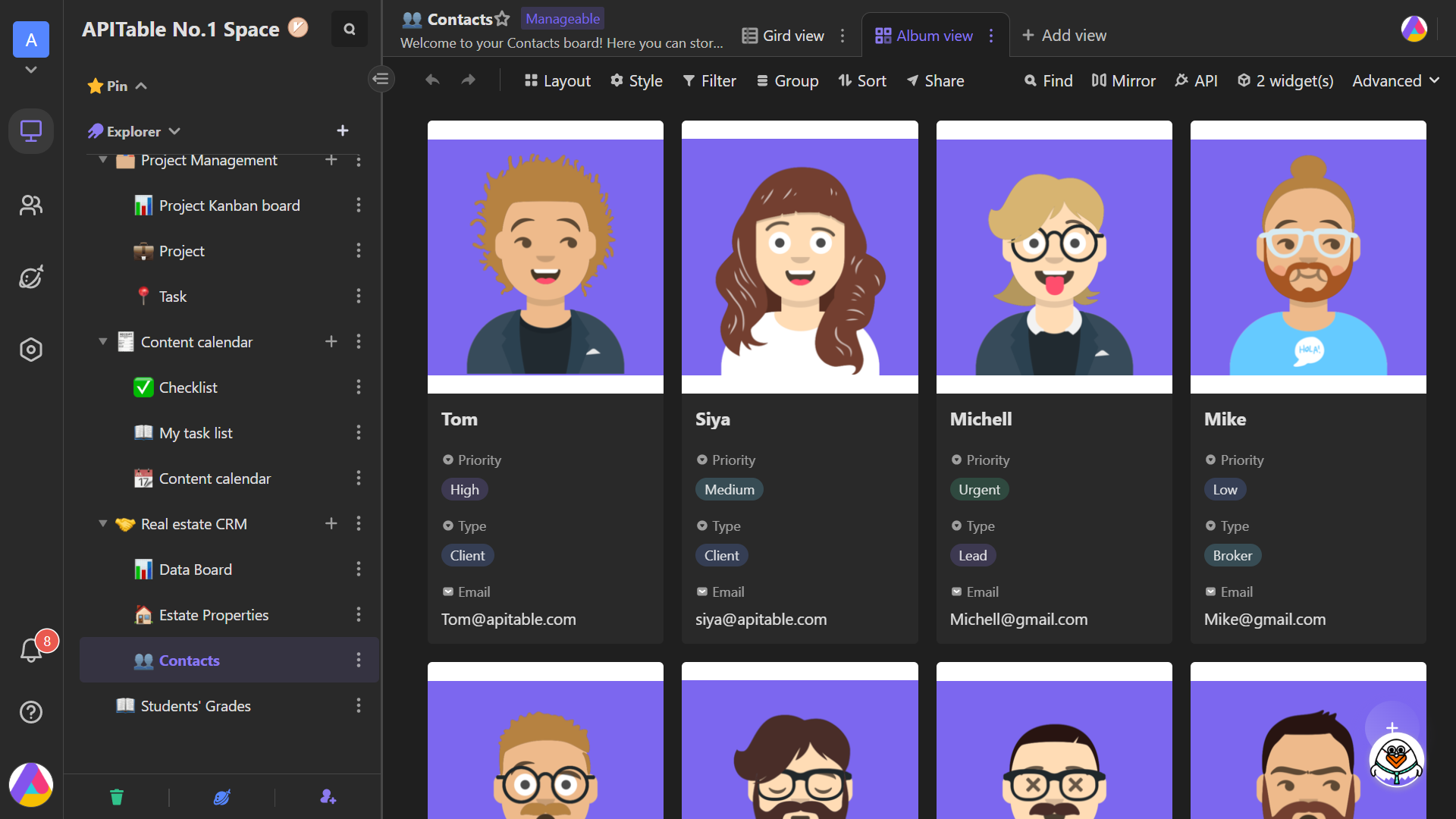Screen dimensions: 1456x819
Task: Open Students' Grades more options
Action: [359, 706]
